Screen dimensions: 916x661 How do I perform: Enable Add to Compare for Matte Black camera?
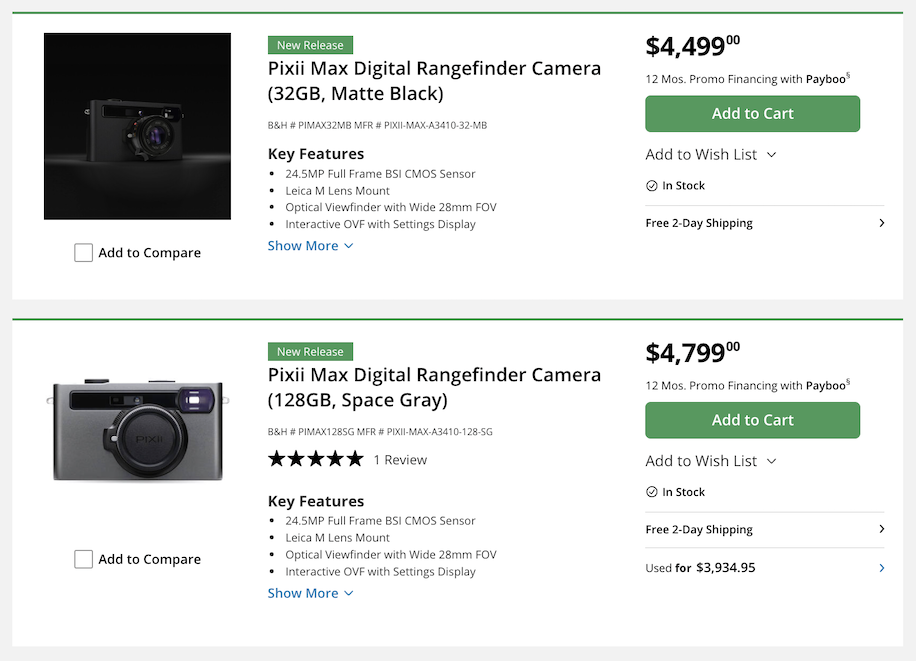(x=84, y=252)
